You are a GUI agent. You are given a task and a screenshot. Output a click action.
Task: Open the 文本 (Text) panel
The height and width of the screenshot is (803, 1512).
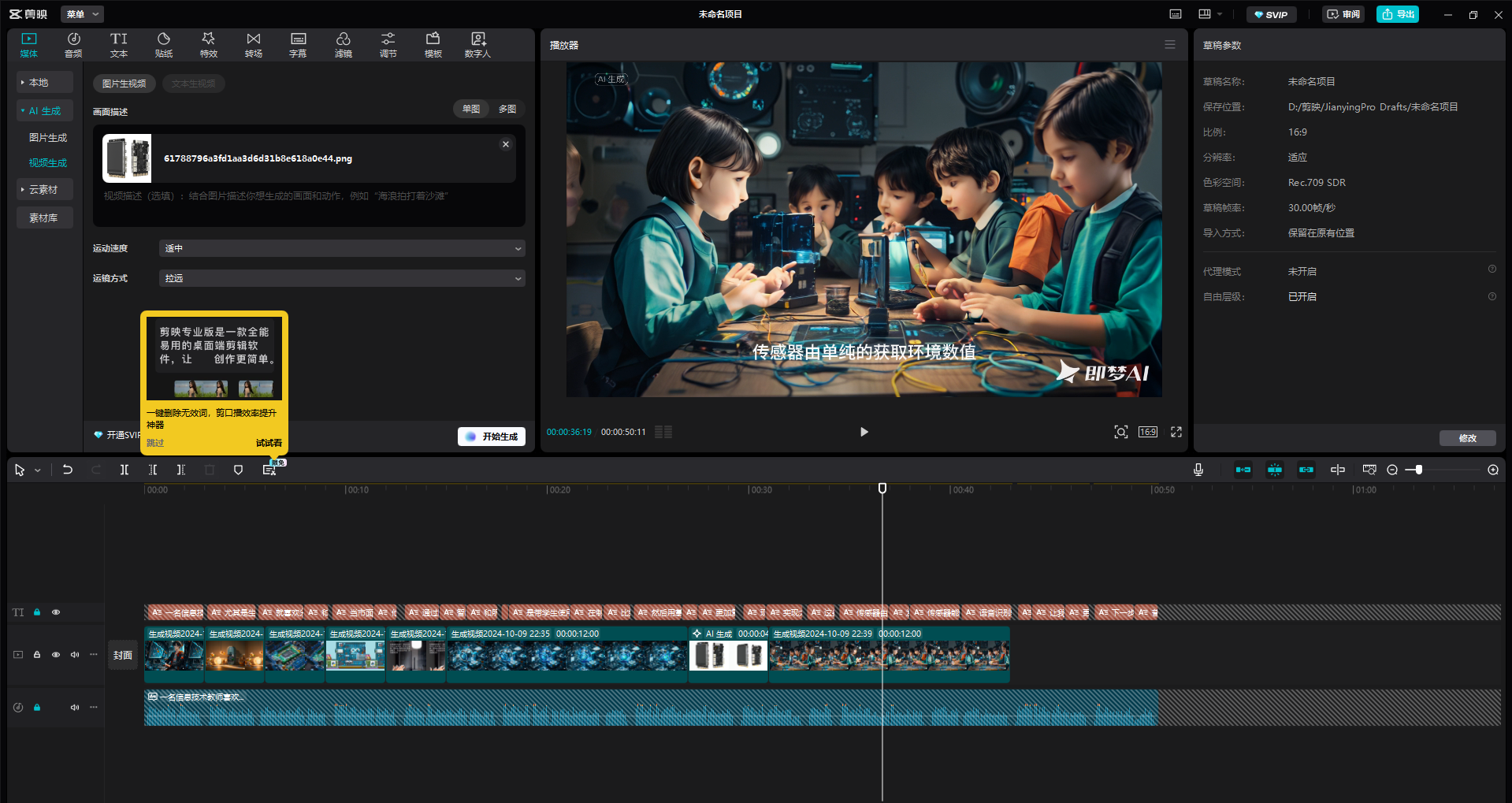pos(118,45)
